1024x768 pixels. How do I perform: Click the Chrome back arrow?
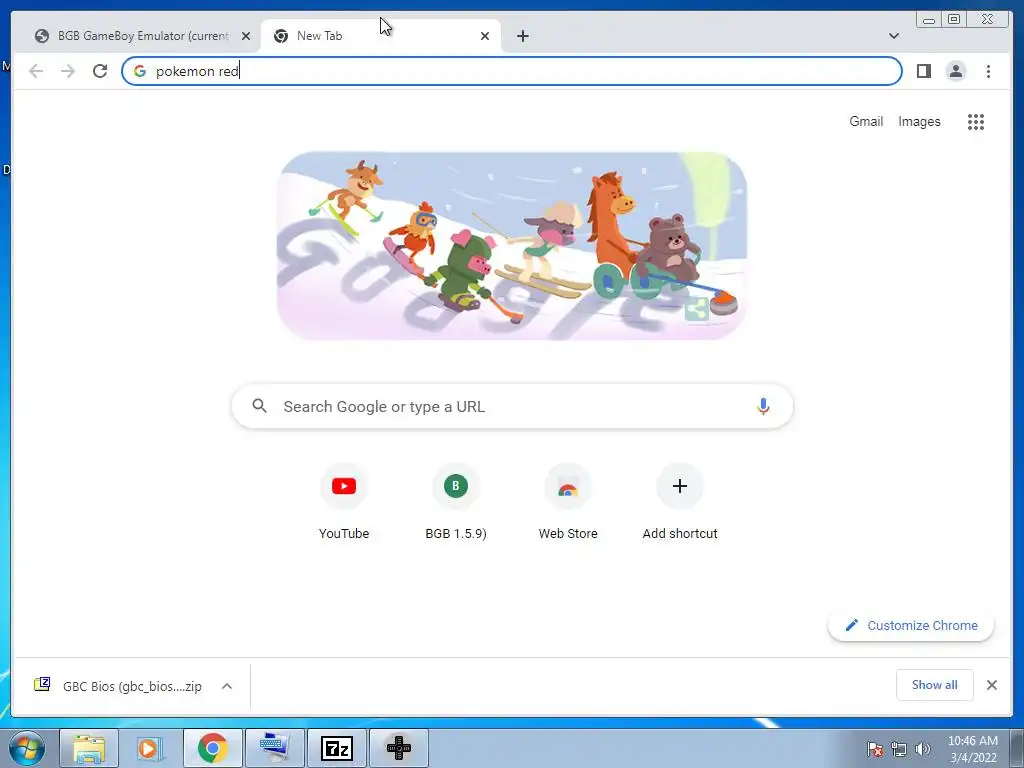pyautogui.click(x=36, y=71)
